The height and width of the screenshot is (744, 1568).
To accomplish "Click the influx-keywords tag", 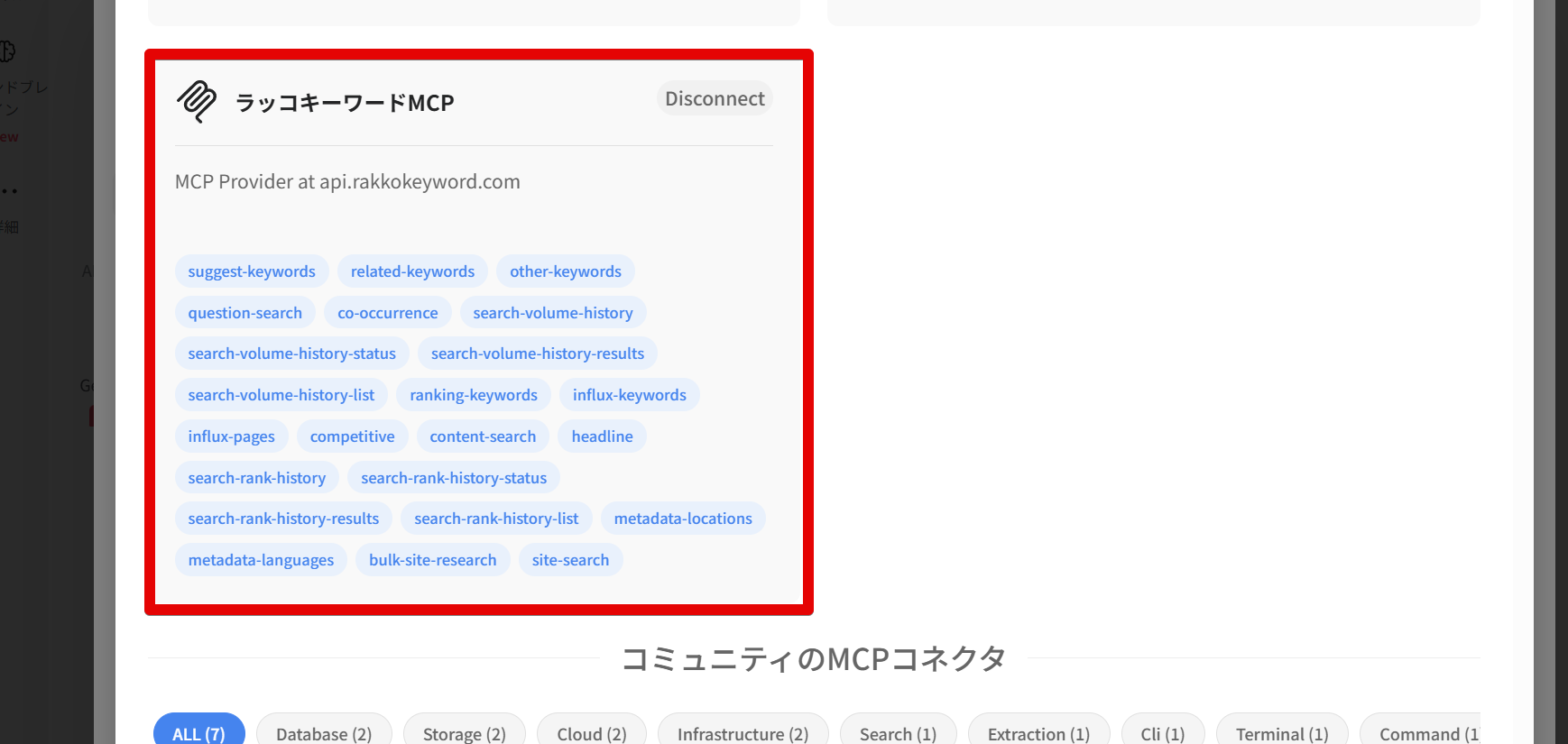I will pos(630,395).
